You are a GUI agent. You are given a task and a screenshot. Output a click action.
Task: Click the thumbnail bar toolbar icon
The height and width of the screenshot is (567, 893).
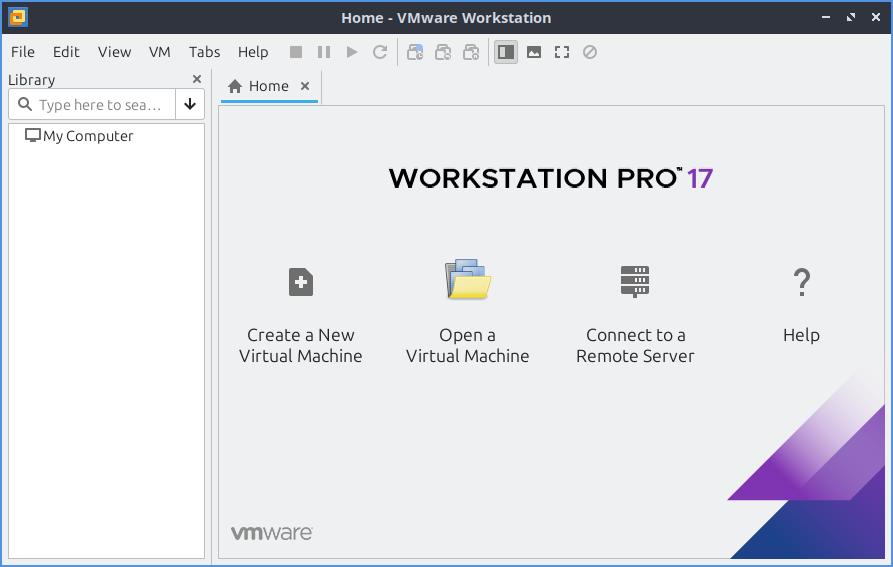(x=534, y=52)
